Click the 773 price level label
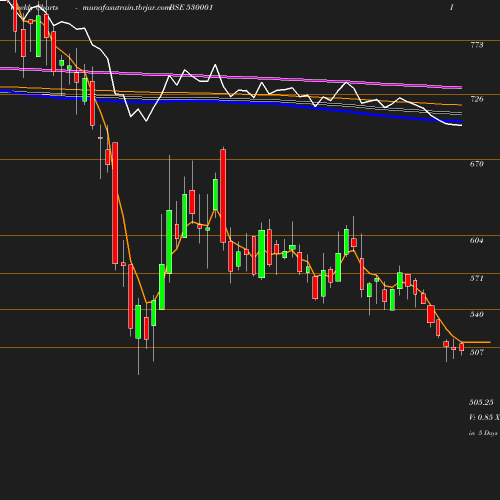The height and width of the screenshot is (500, 500). (x=477, y=45)
